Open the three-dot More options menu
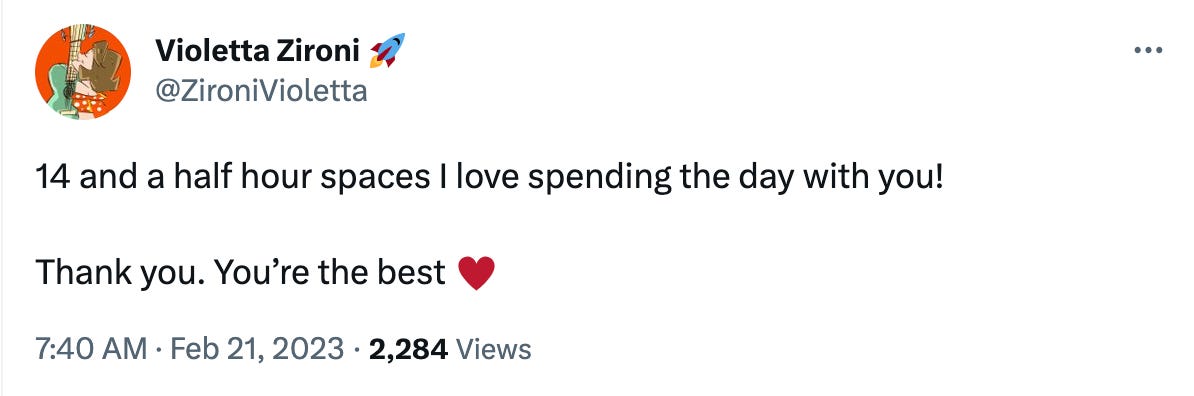The width and height of the screenshot is (1194, 396). (1148, 51)
